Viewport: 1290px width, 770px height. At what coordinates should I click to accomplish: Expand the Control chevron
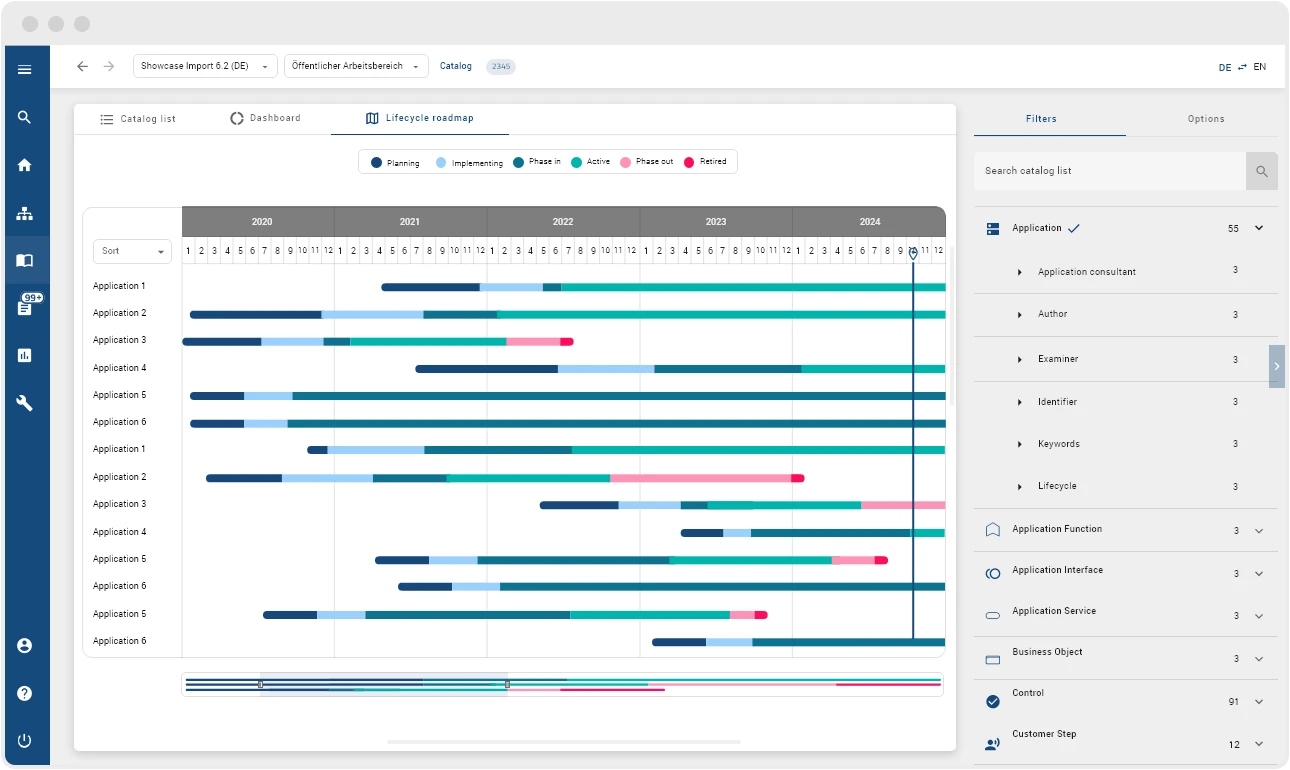1259,702
